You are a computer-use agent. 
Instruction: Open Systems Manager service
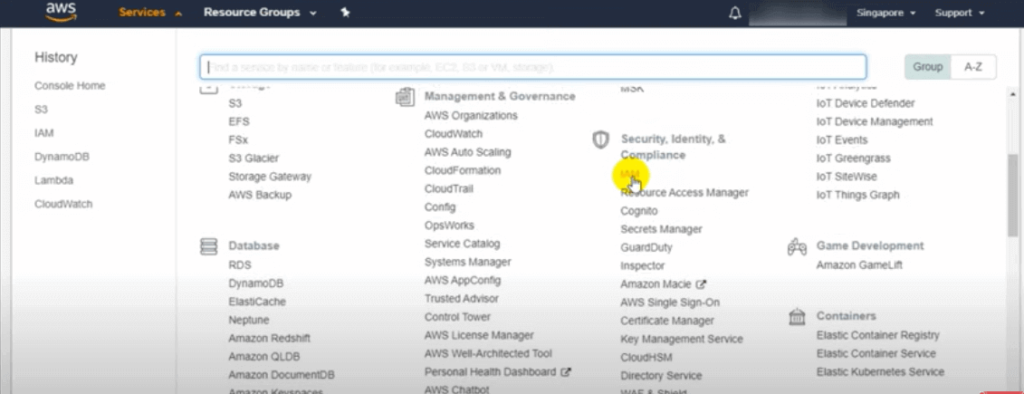pos(468,262)
